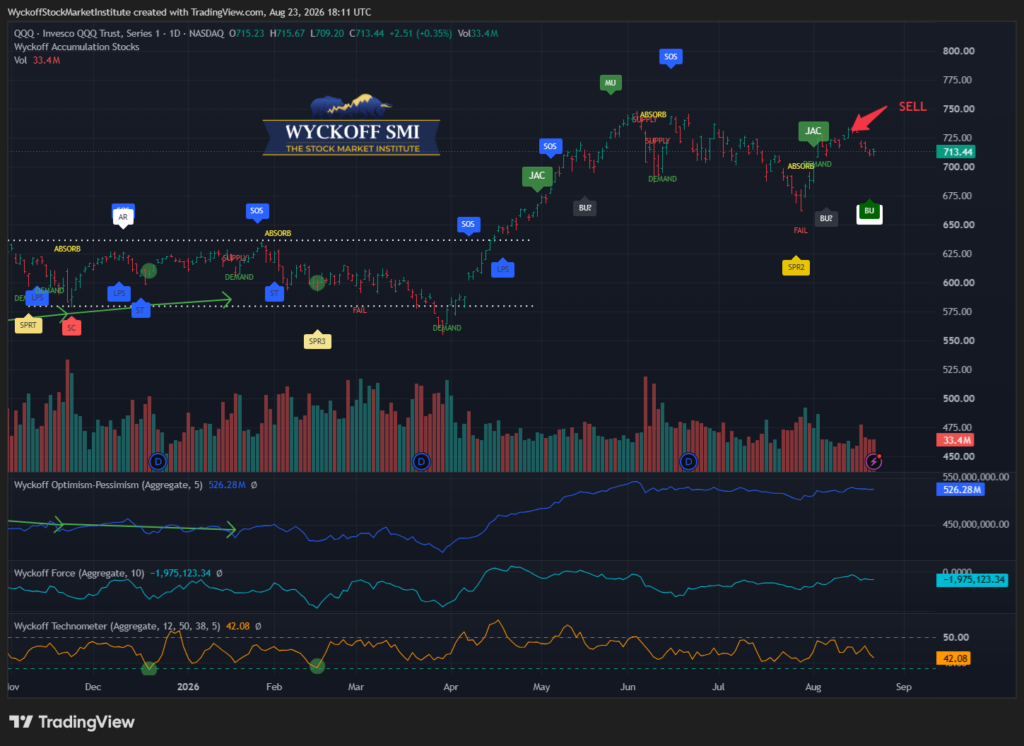
Task: Select the green circle on Technometer near February
Action: pos(317,666)
